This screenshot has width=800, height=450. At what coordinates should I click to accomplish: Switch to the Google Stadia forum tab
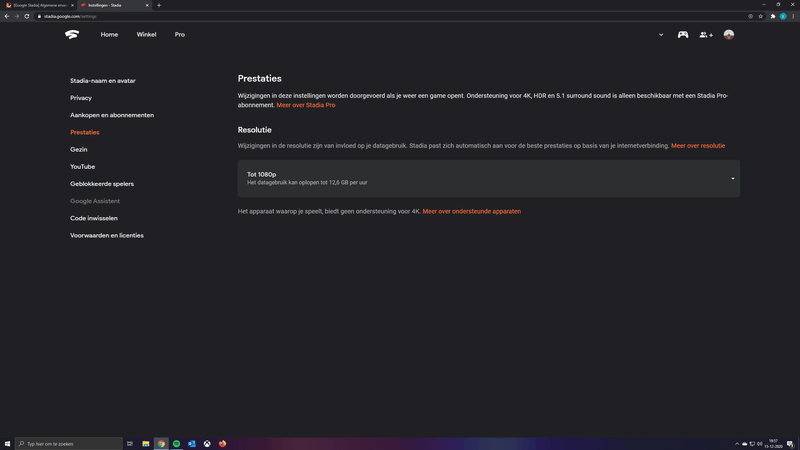[x=40, y=5]
